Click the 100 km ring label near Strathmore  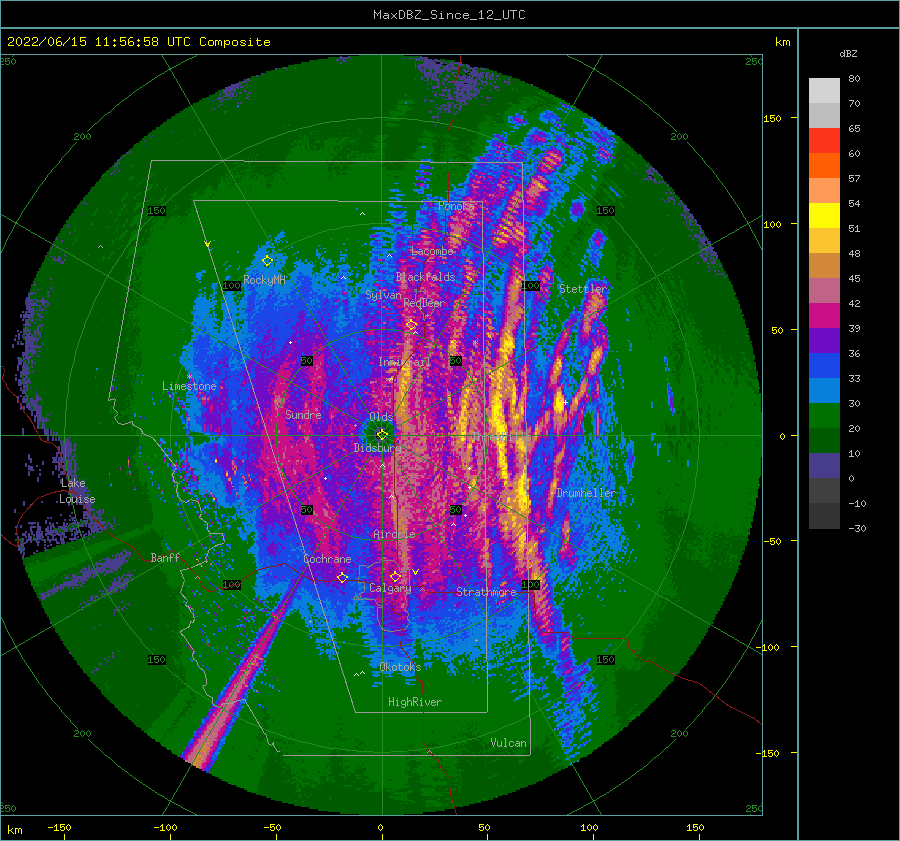pyautogui.click(x=531, y=584)
